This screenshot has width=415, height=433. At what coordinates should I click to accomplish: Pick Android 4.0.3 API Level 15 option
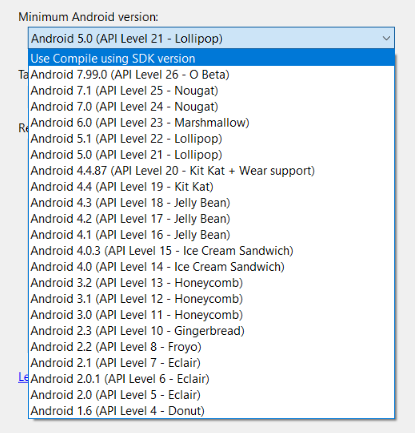(212, 250)
